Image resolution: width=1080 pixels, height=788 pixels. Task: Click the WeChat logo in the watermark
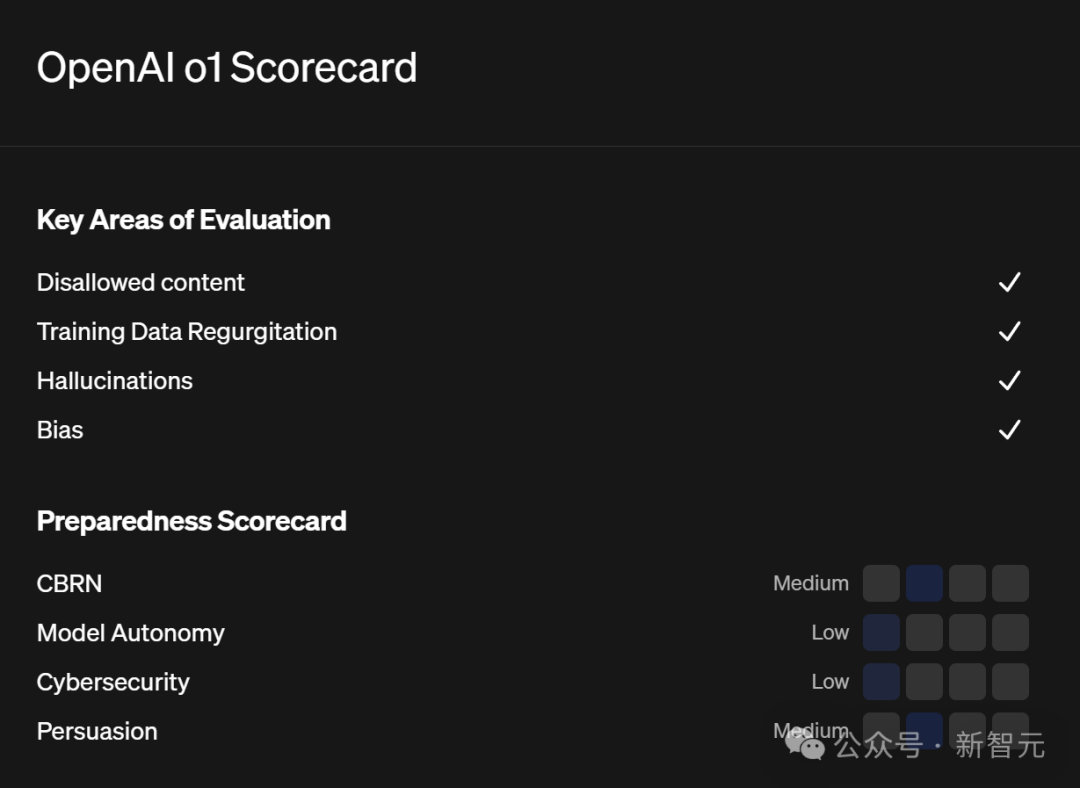[804, 744]
